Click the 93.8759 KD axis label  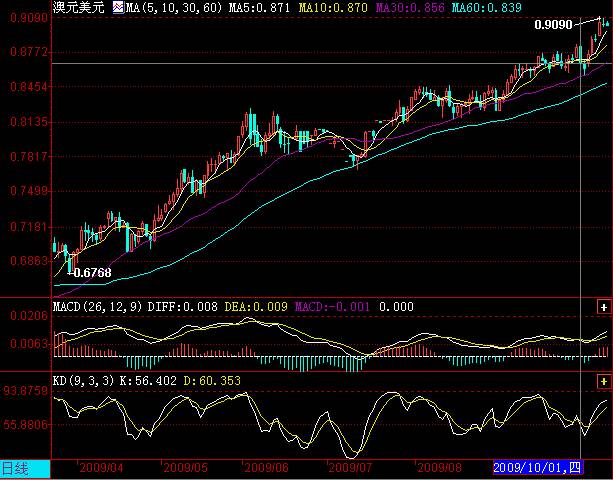[x=26, y=391]
